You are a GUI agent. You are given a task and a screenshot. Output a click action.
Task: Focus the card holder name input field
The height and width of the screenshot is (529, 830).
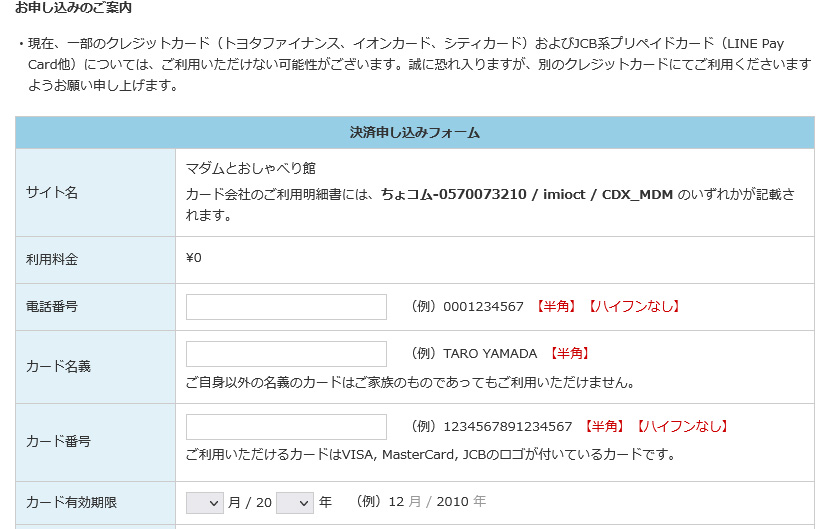tap(286, 354)
